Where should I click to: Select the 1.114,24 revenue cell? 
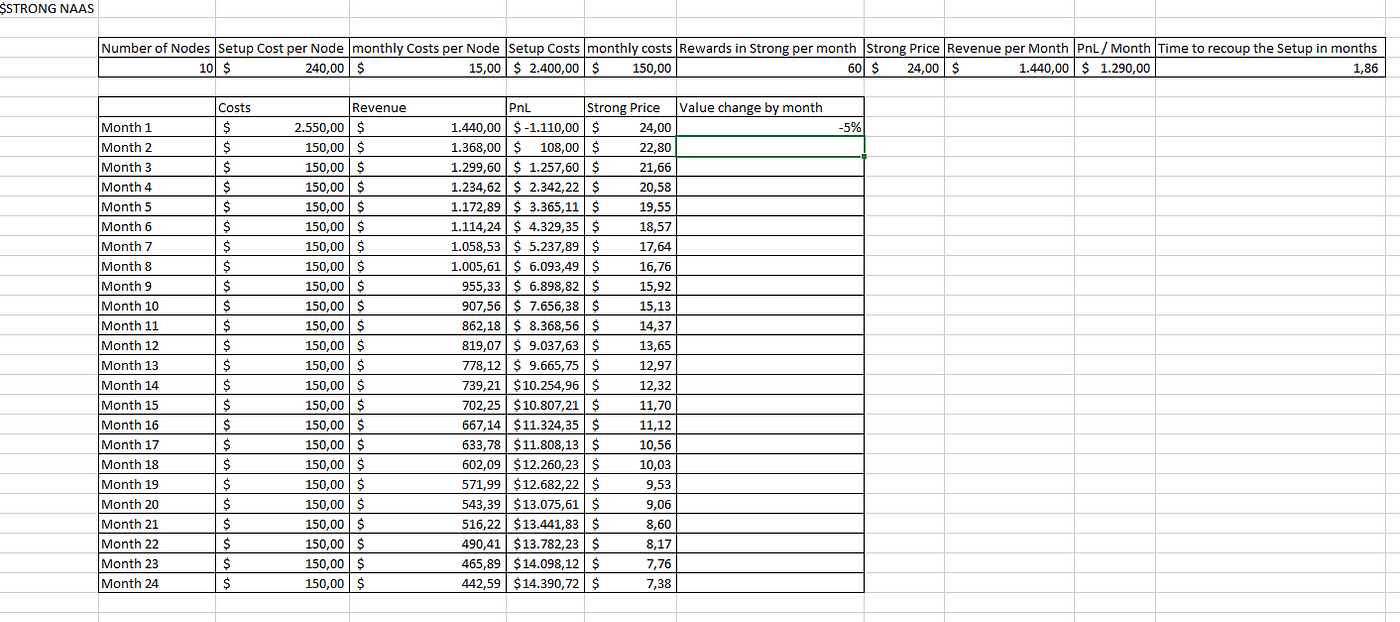427,226
